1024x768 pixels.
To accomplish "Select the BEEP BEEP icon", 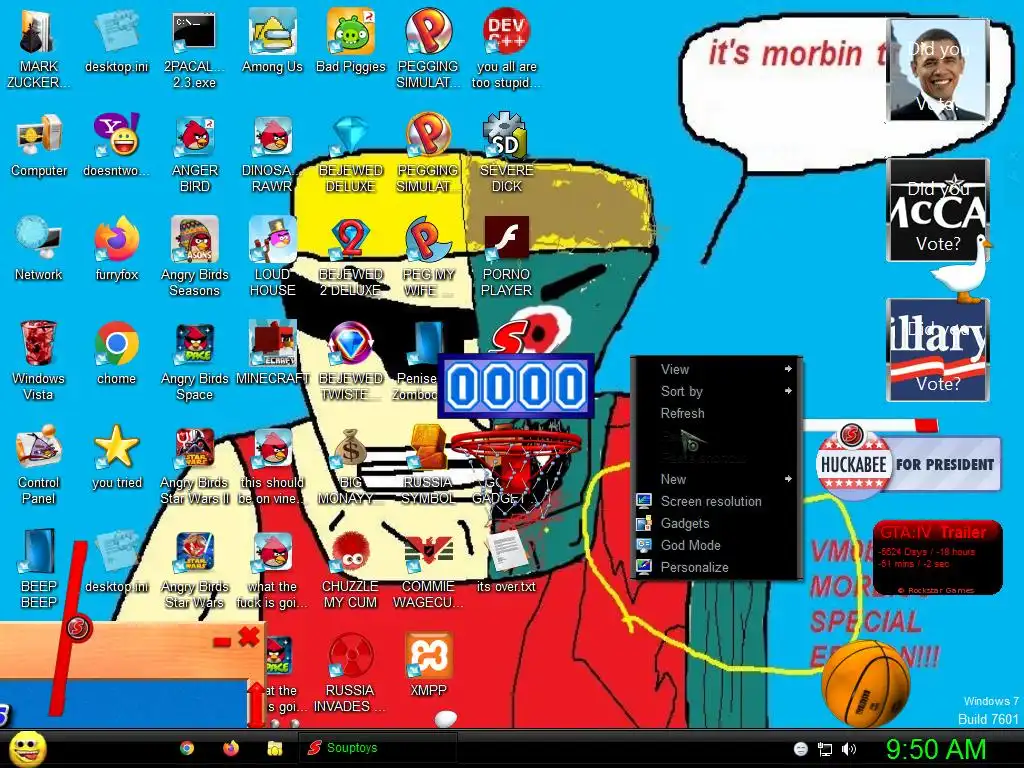I will (x=39, y=568).
